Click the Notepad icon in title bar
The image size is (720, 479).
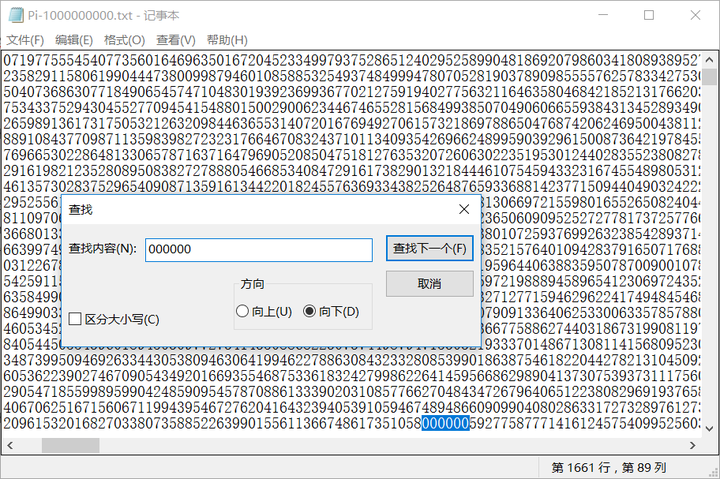[x=14, y=16]
